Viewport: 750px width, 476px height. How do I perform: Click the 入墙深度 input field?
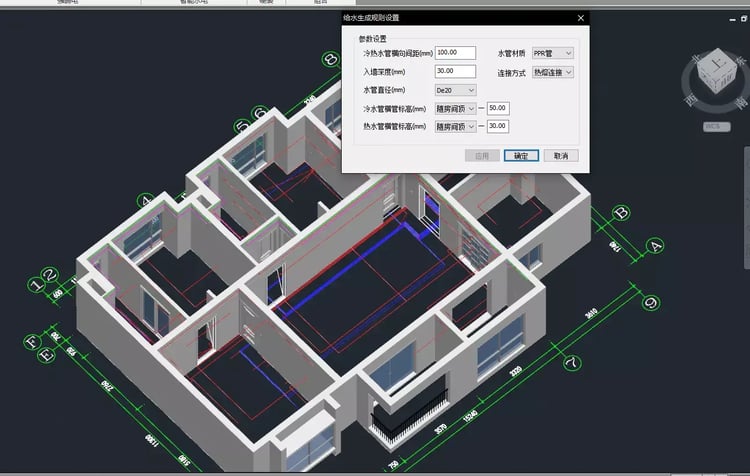point(455,71)
